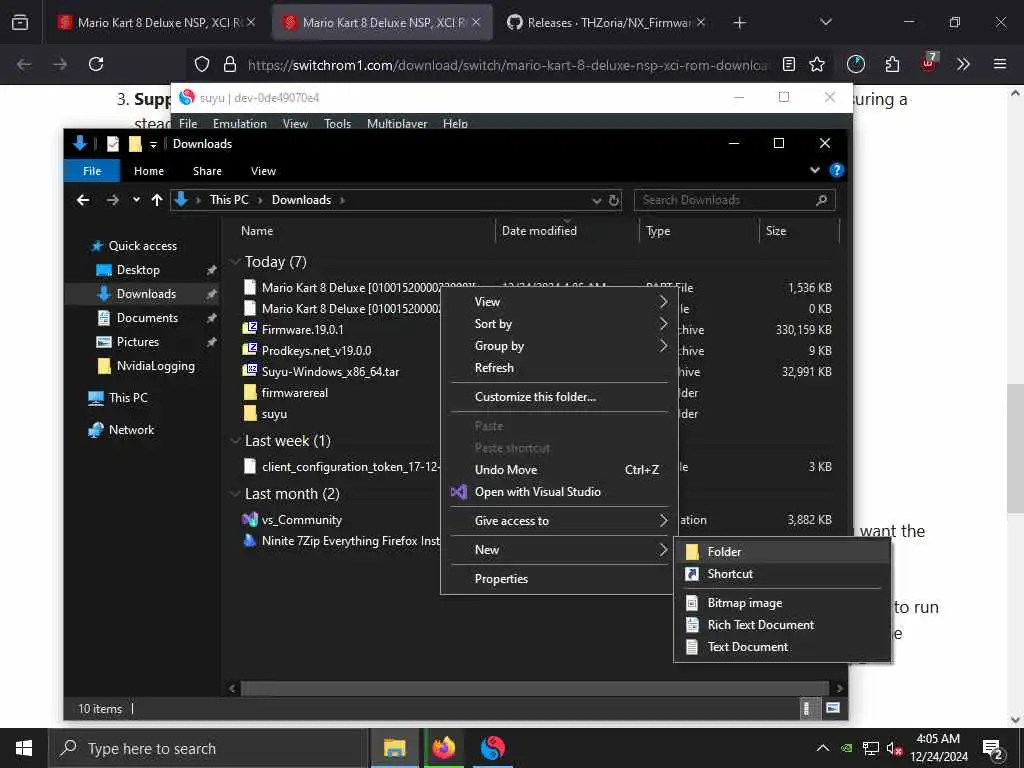Switch to the Releases THZoria Firefox tab
Screen dimensions: 1024x768
click(606, 23)
